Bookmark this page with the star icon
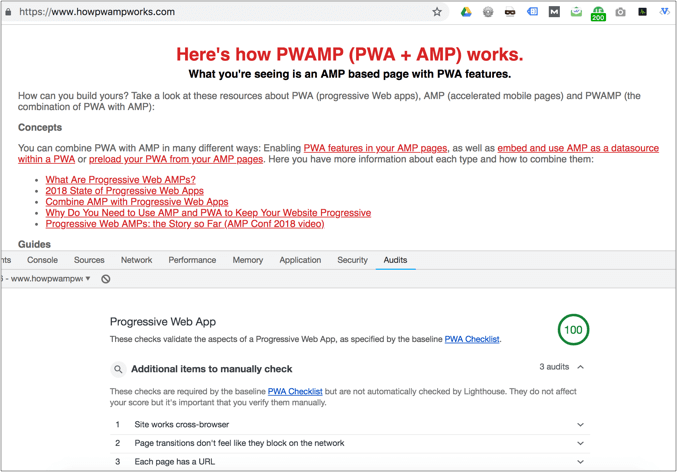 [437, 12]
